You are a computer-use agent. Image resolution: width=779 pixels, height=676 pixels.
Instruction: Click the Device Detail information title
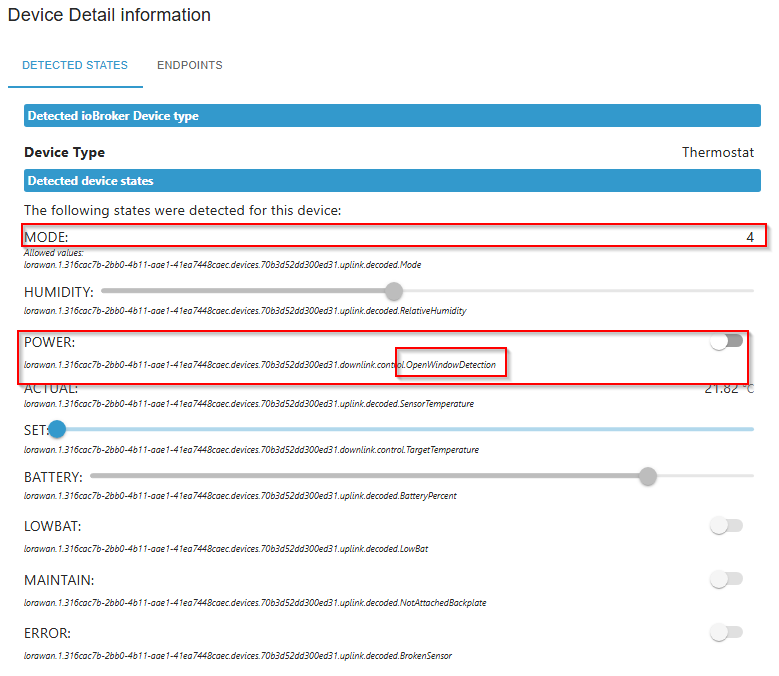click(x=109, y=15)
